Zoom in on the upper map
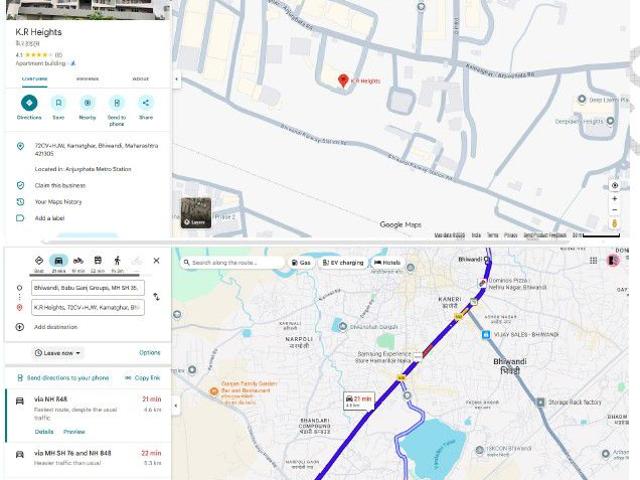Screen dimensions: 640x480 (614, 199)
